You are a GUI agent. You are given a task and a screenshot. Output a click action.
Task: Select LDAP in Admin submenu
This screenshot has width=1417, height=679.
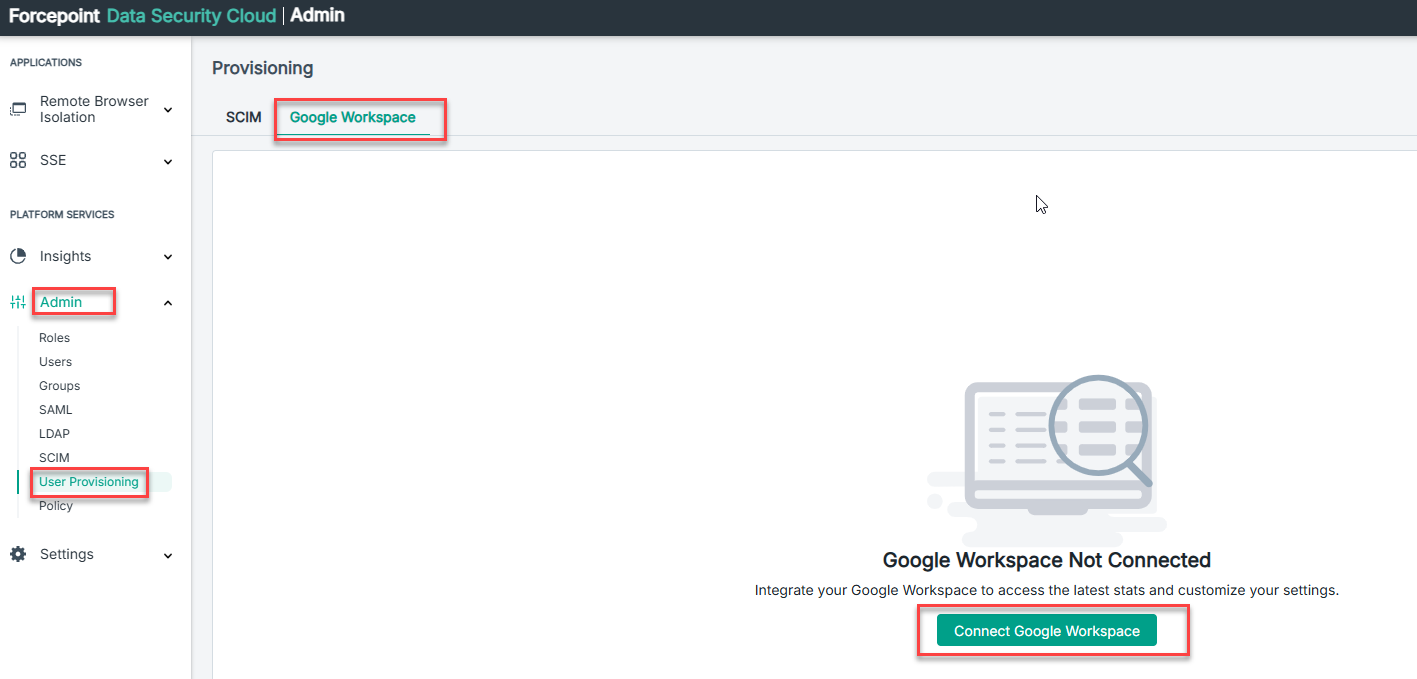click(54, 434)
